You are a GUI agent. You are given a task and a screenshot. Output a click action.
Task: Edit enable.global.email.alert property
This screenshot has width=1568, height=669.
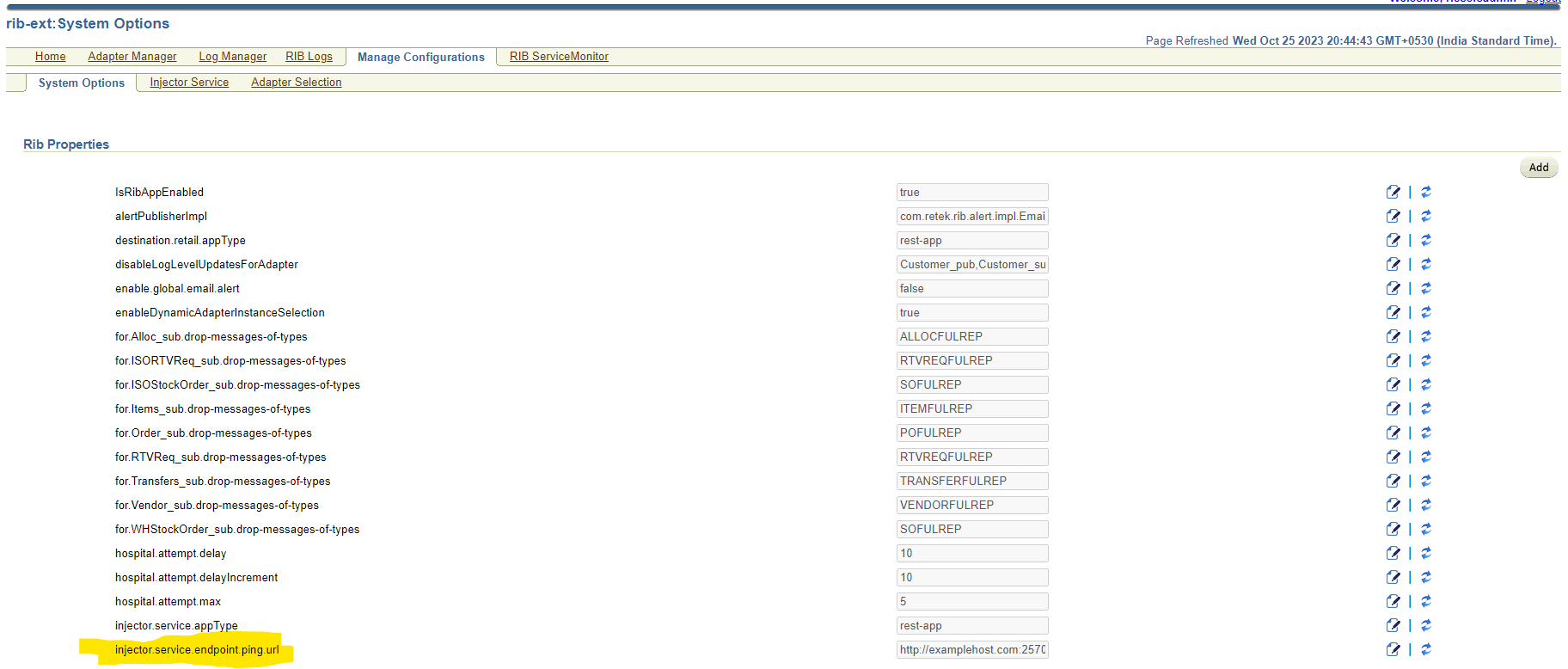pyautogui.click(x=1393, y=288)
